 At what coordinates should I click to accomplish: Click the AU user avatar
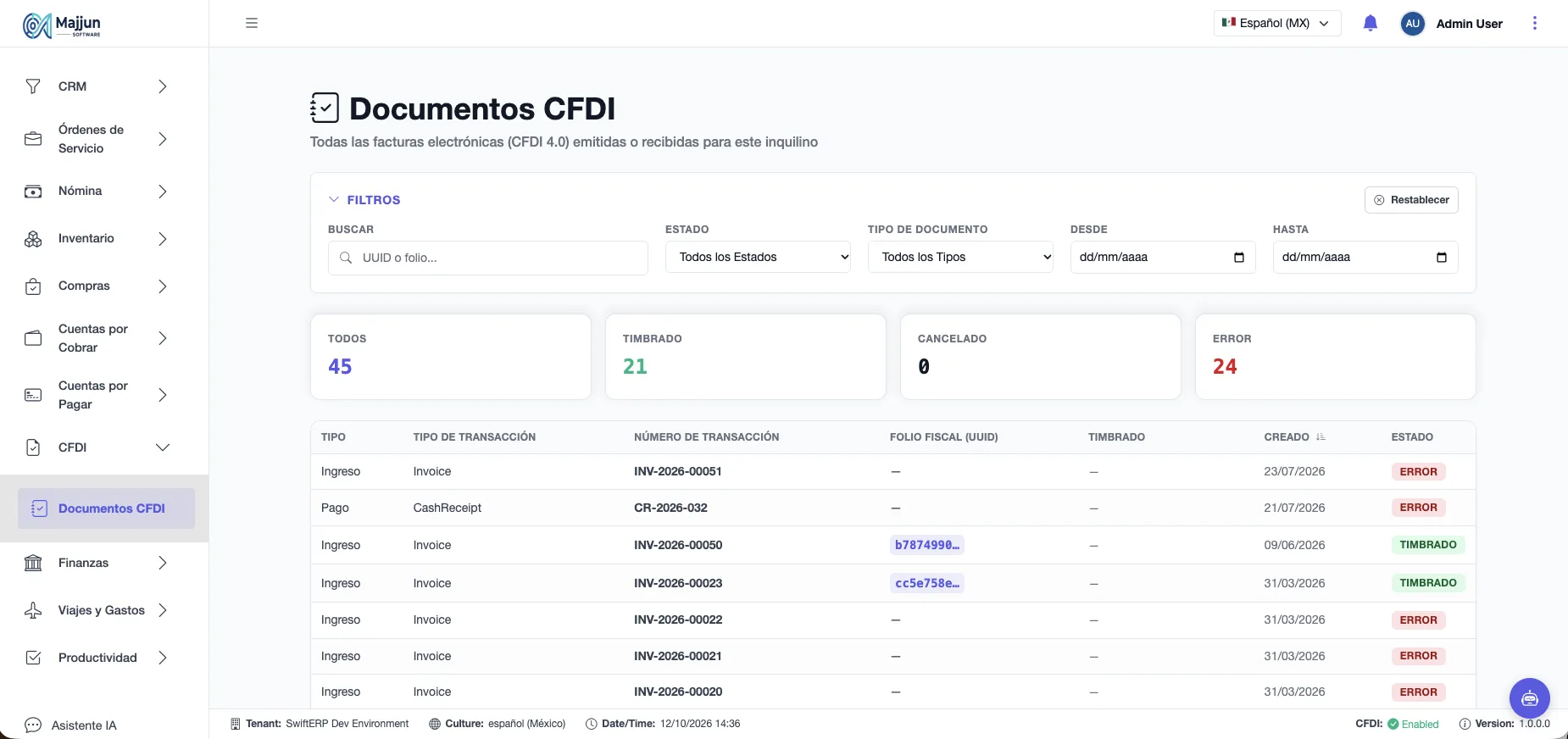point(1412,24)
